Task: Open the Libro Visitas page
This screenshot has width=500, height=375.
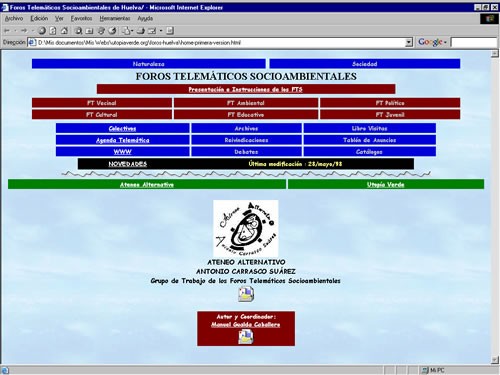Action: [369, 128]
